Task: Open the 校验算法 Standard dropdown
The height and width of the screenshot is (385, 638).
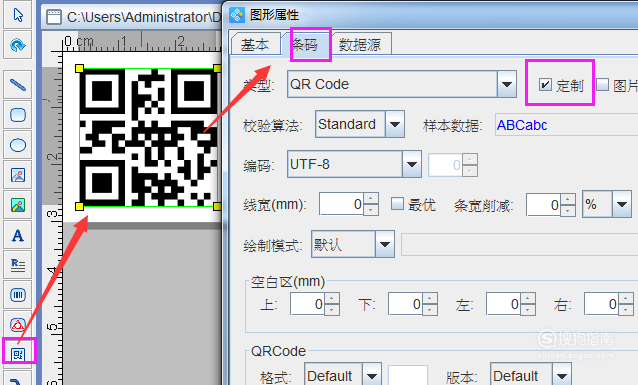Action: (x=395, y=124)
